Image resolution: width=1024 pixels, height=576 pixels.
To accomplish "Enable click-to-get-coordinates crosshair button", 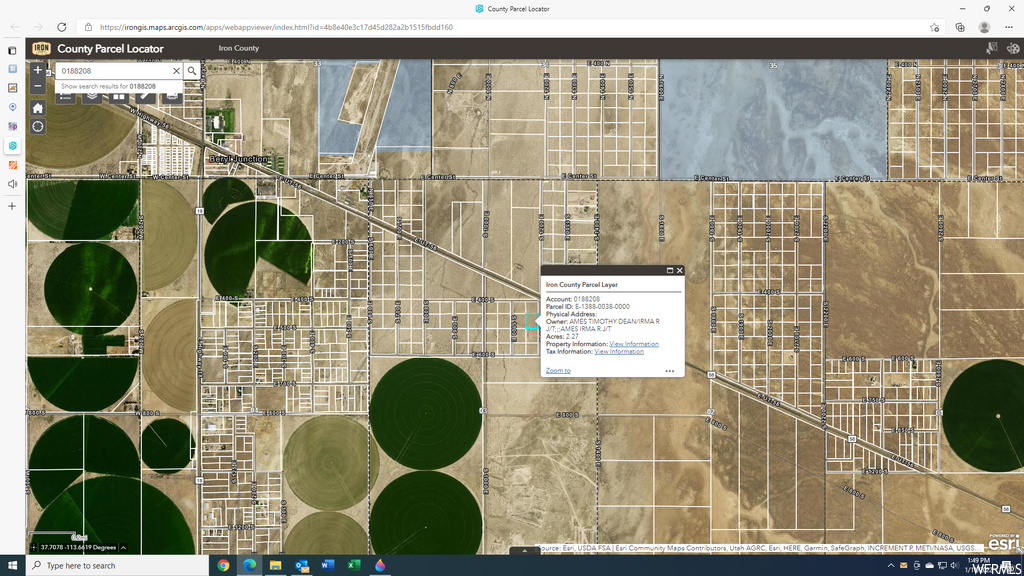I will 34,547.
